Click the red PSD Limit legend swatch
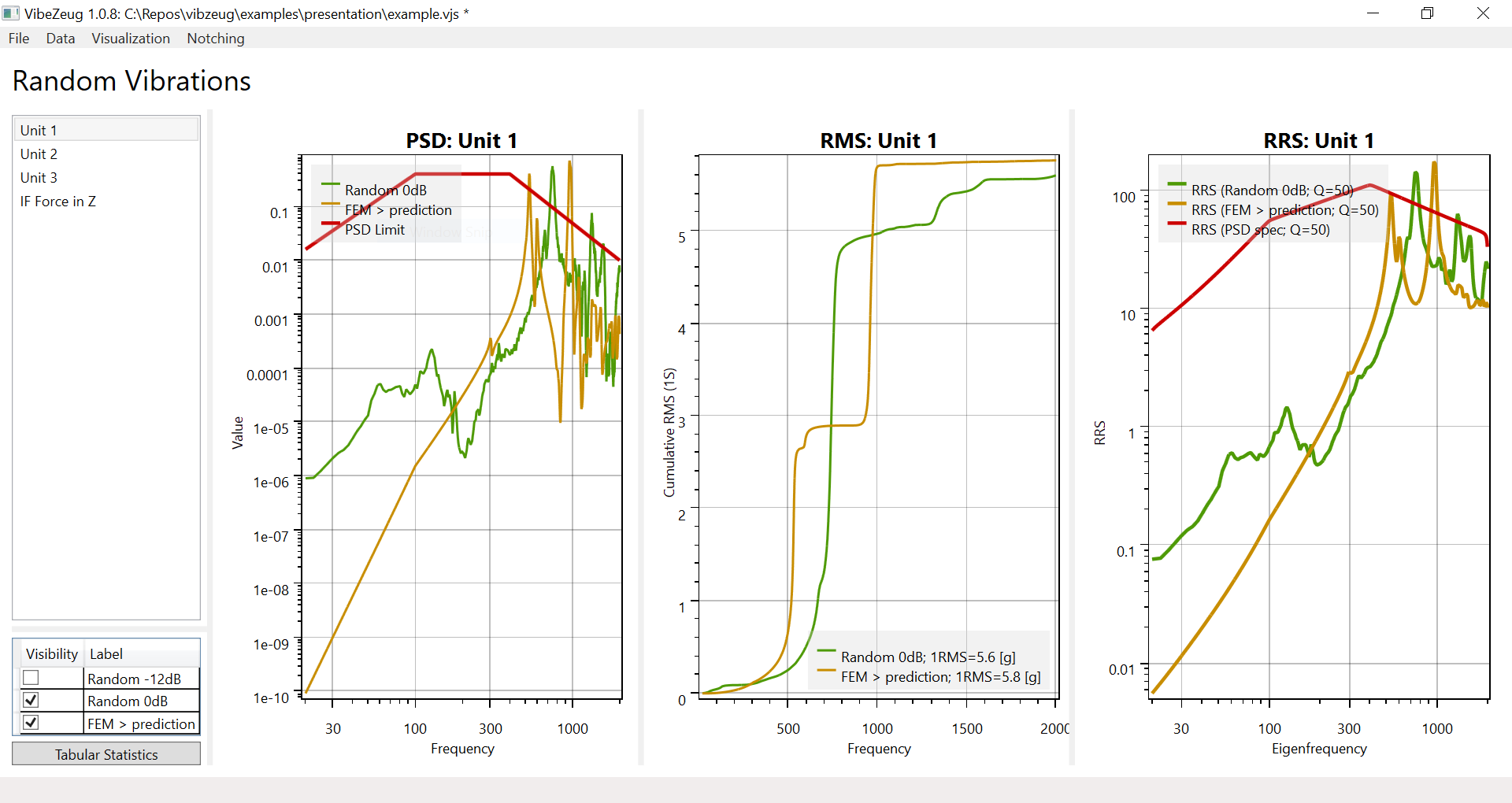Image resolution: width=1512 pixels, height=803 pixels. point(331,224)
